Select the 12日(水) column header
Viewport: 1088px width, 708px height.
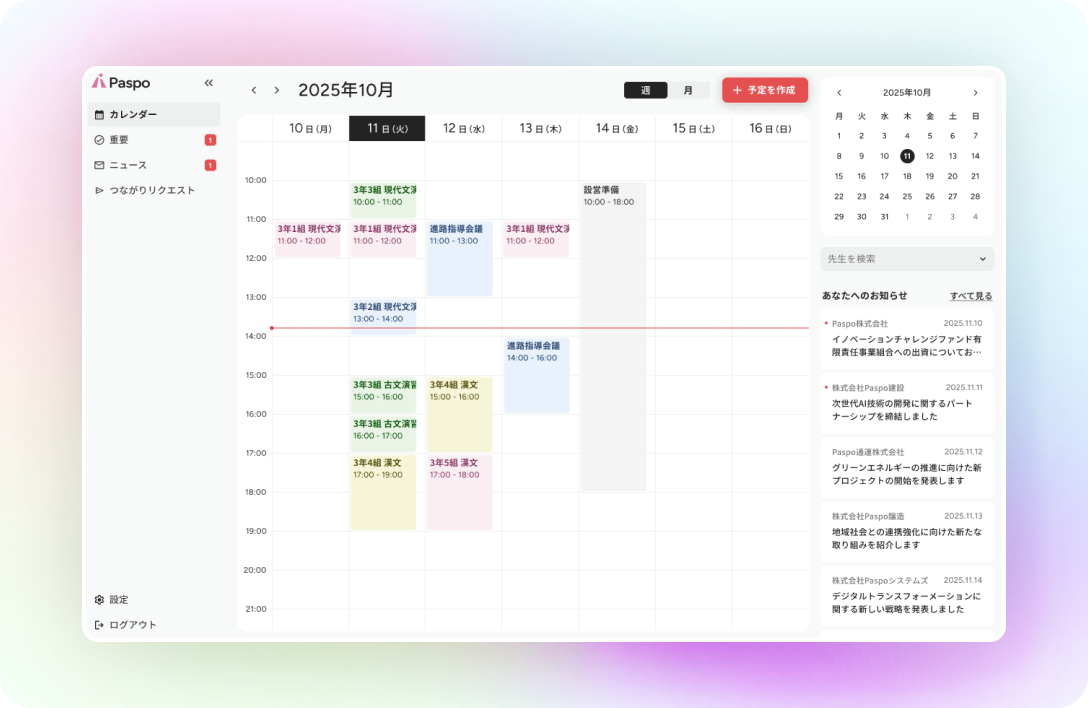[464, 128]
